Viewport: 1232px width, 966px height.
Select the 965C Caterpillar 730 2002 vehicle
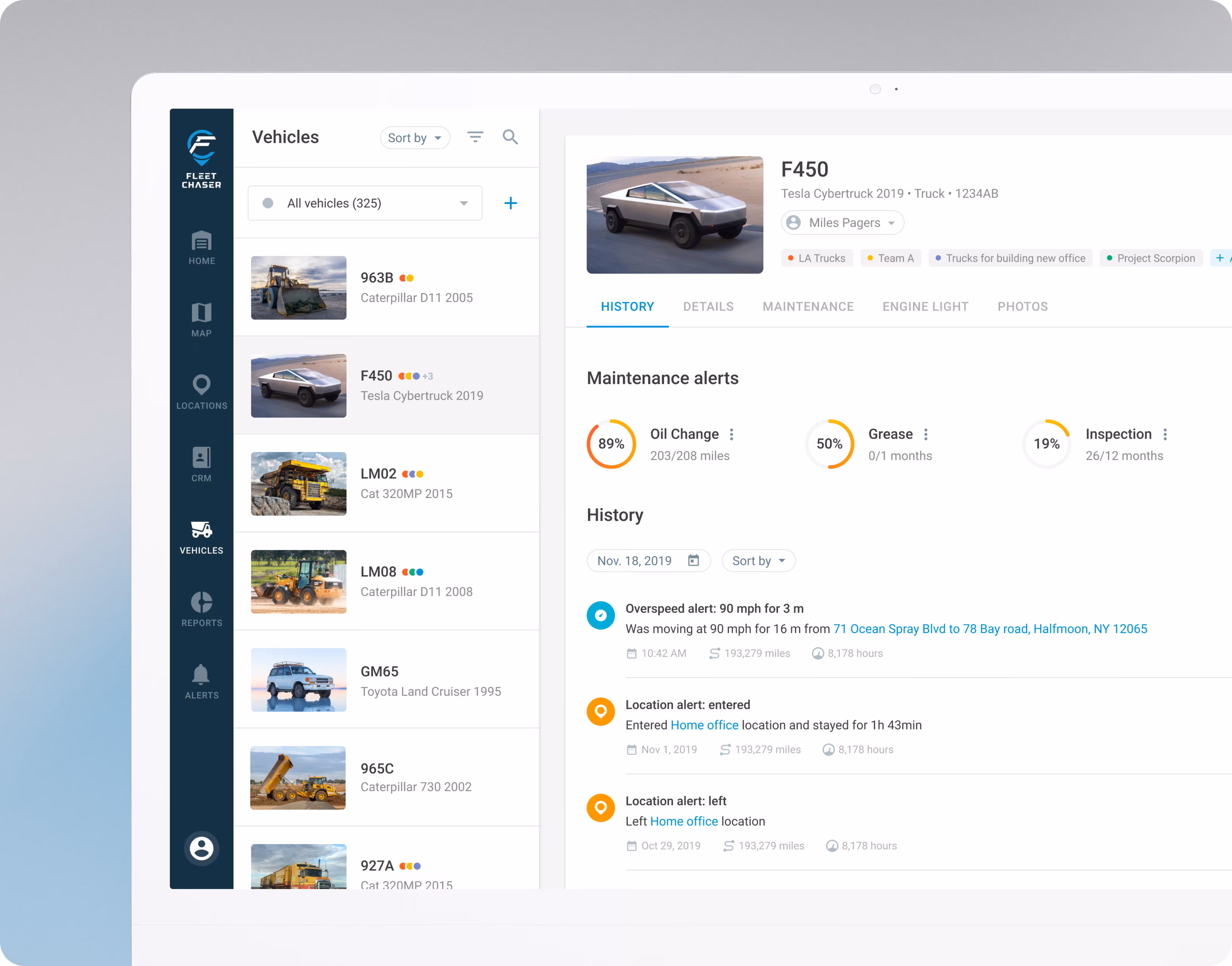[x=387, y=777]
